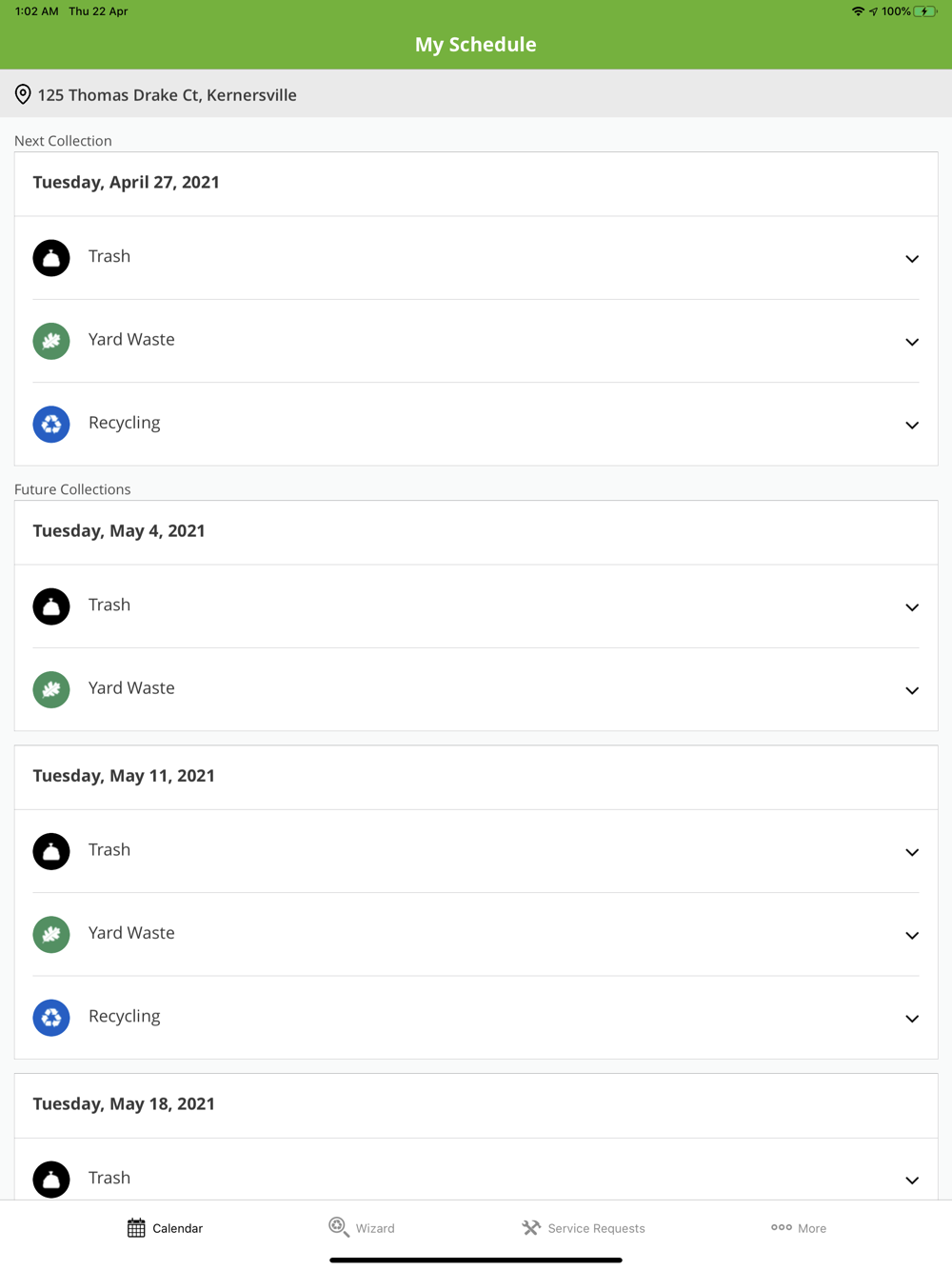Switch to the Wizard tab
Image resolution: width=952 pixels, height=1270 pixels.
tap(362, 1228)
